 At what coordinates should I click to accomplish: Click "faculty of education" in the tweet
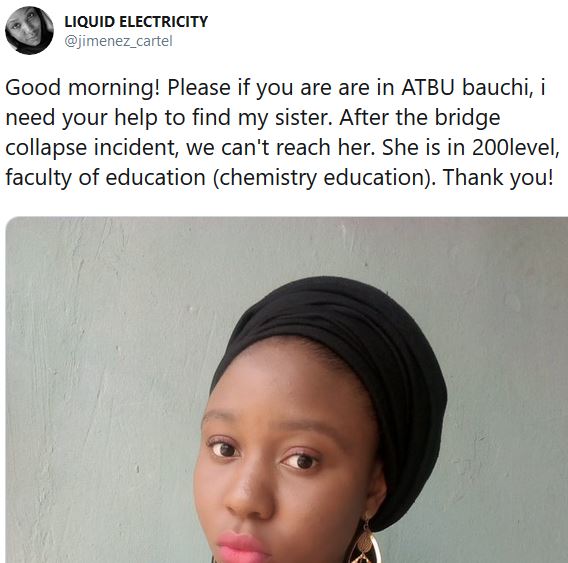[x=105, y=178]
